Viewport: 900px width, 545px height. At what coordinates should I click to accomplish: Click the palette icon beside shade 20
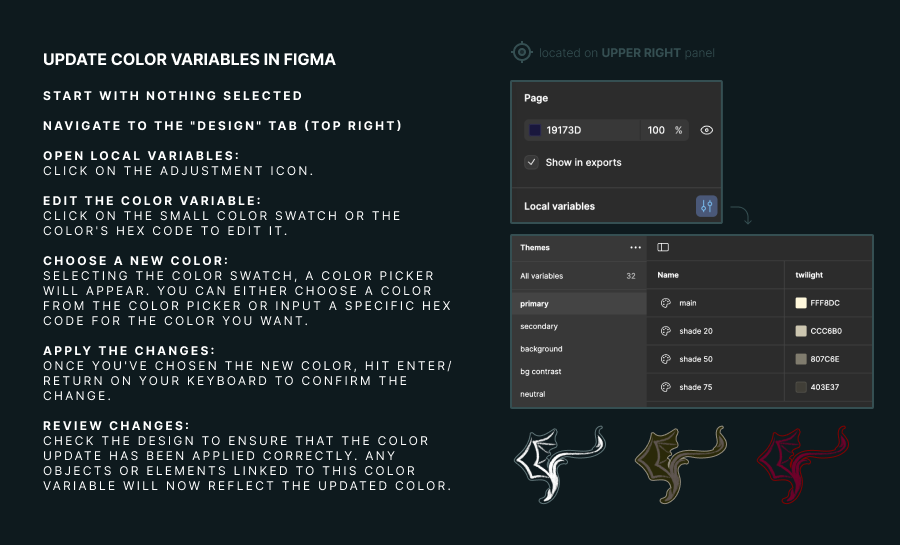point(665,331)
